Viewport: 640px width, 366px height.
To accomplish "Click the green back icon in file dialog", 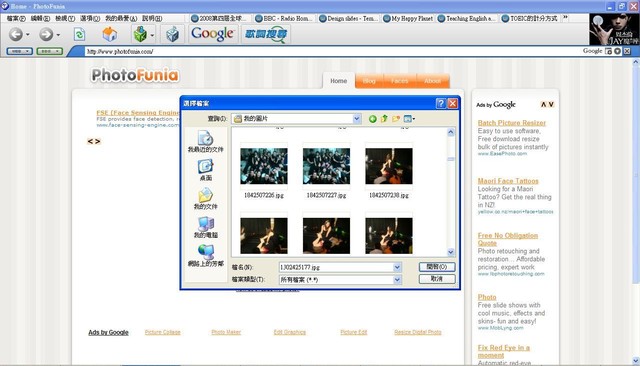I will (372, 119).
